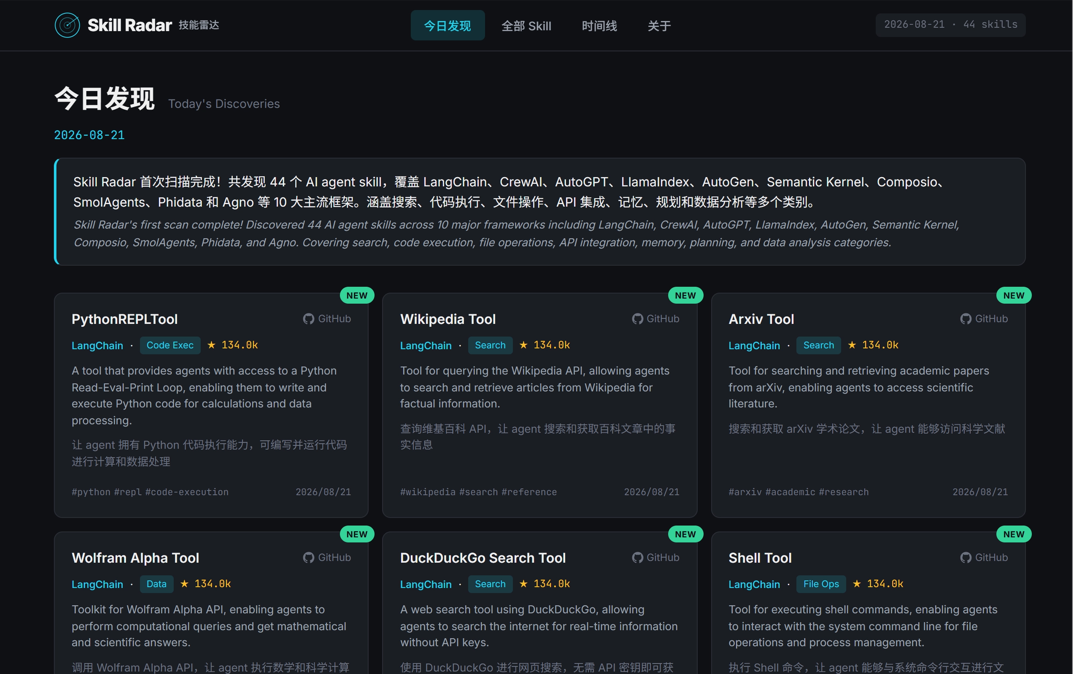This screenshot has height=675, width=1073.
Task: Click the File Ops category tag
Action: click(x=821, y=584)
